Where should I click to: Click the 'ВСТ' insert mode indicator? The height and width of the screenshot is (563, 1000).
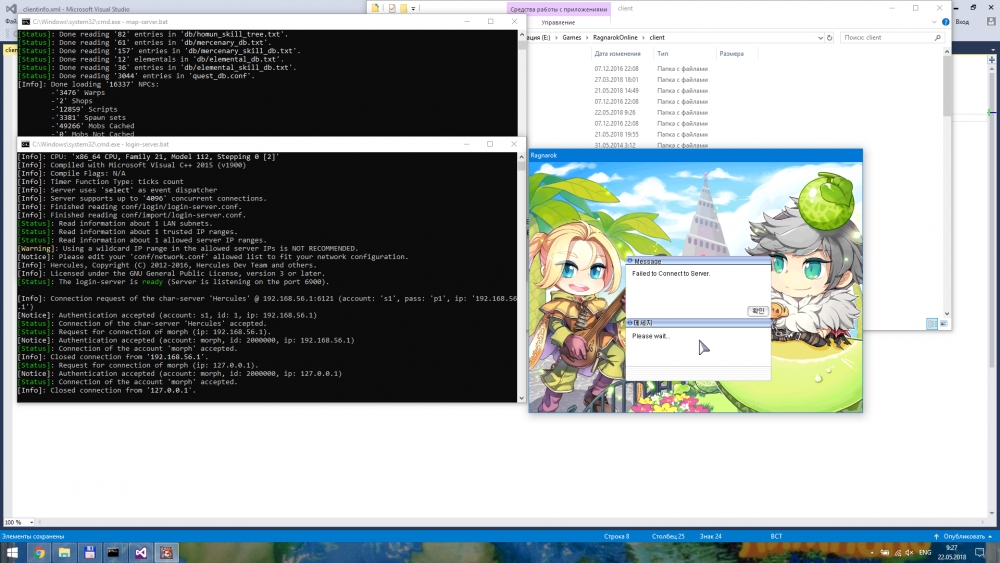tap(776, 536)
